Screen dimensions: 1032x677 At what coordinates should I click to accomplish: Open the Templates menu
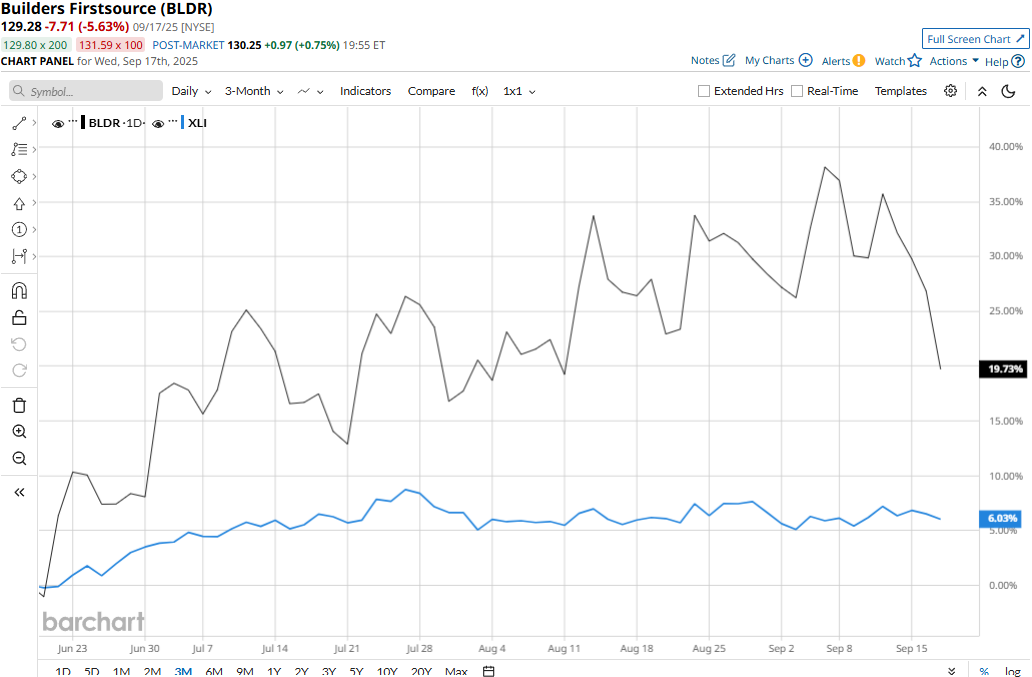900,91
